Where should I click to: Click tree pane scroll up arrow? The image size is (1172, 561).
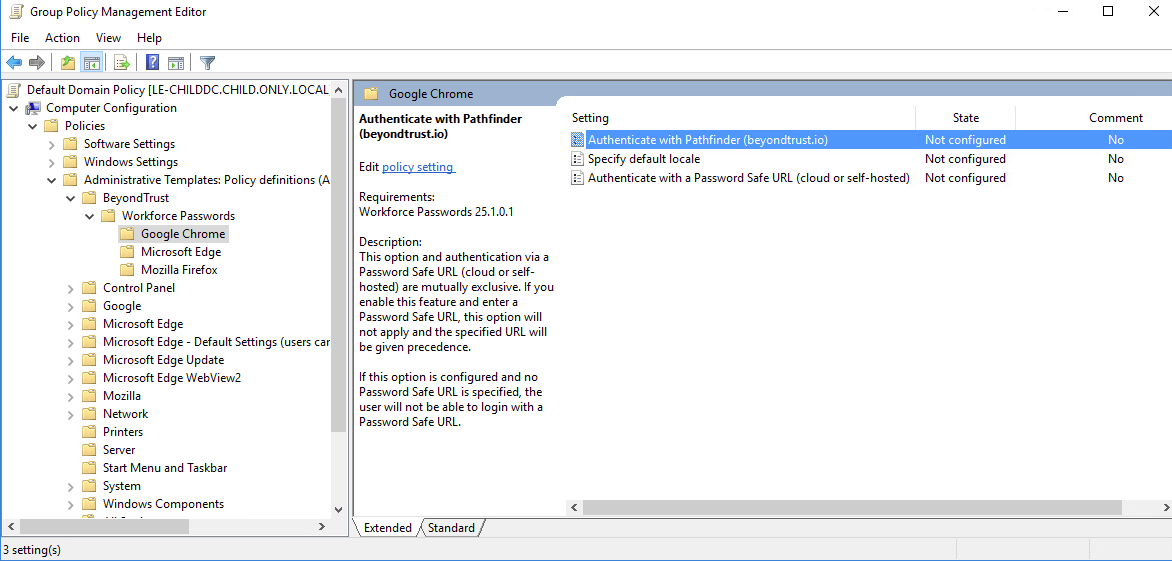[339, 90]
